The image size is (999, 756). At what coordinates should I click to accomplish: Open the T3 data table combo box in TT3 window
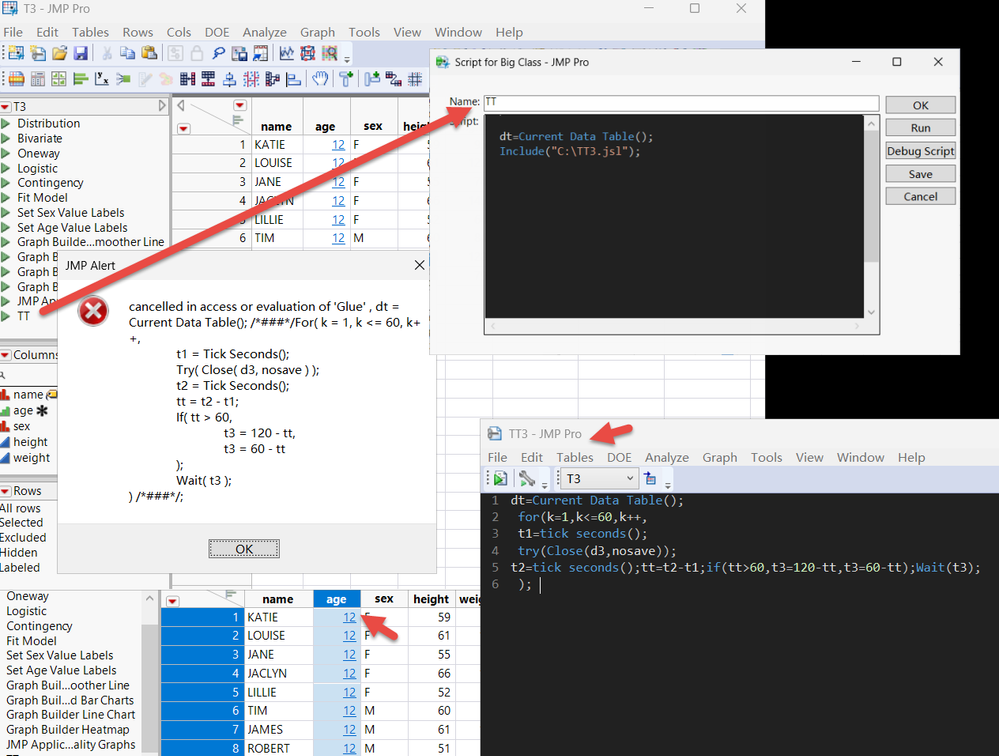[x=599, y=478]
